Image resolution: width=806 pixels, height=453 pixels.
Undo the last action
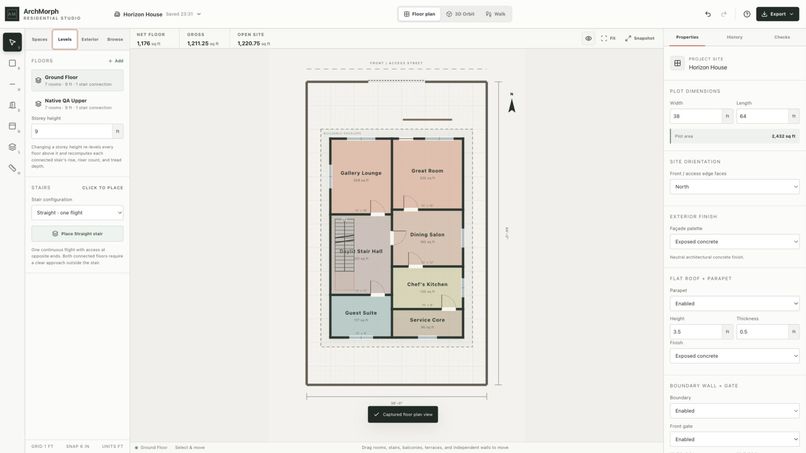[x=708, y=14]
